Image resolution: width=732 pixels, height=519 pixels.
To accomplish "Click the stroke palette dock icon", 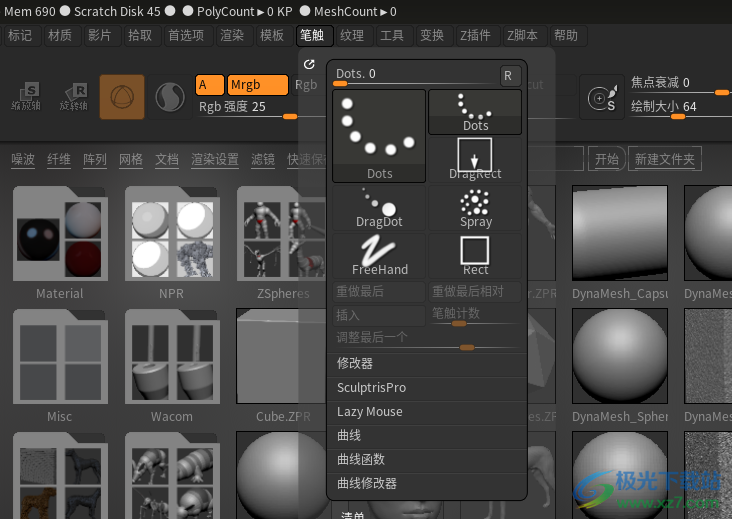I will click(x=309, y=64).
